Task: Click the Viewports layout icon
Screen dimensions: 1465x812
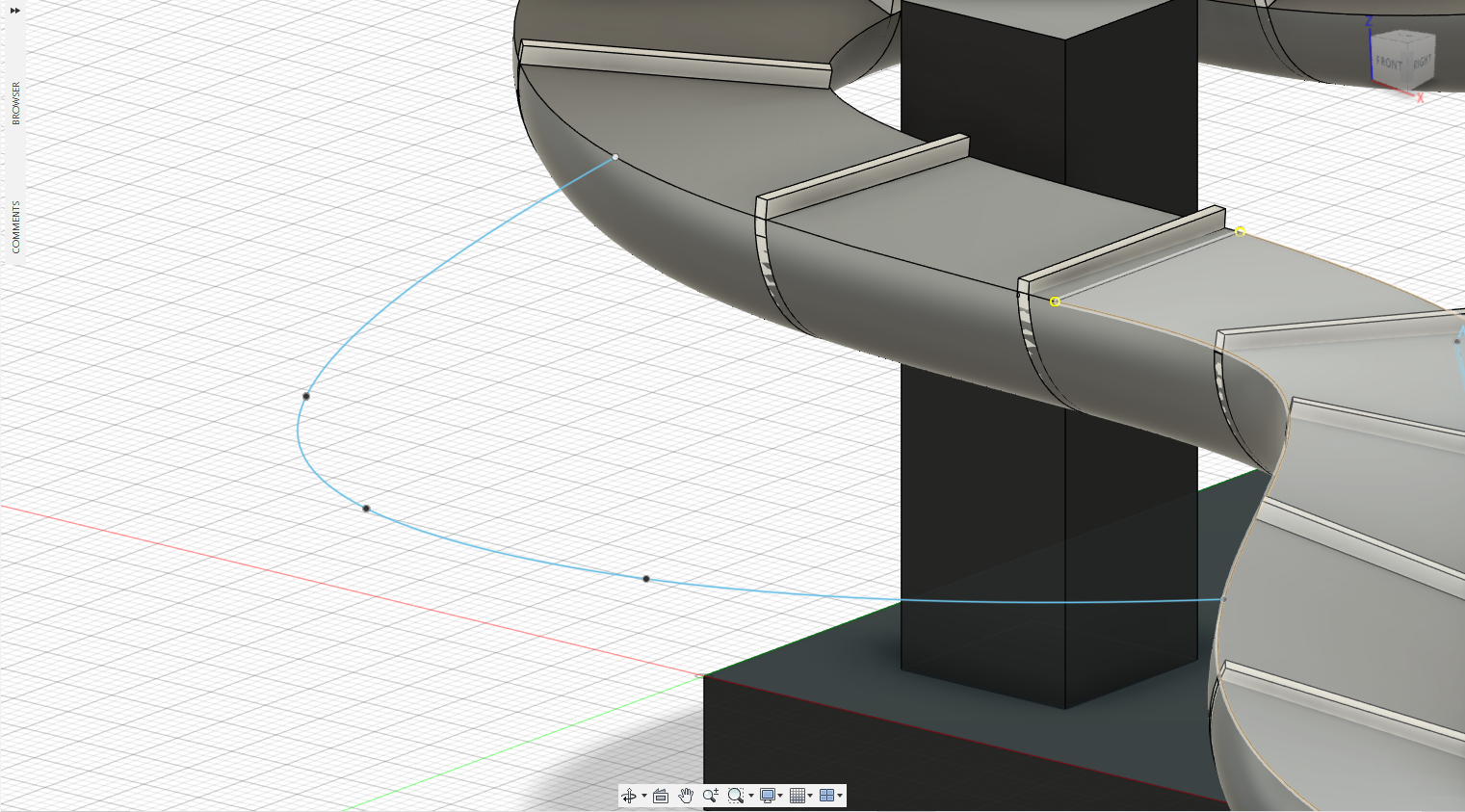Action: click(x=826, y=796)
